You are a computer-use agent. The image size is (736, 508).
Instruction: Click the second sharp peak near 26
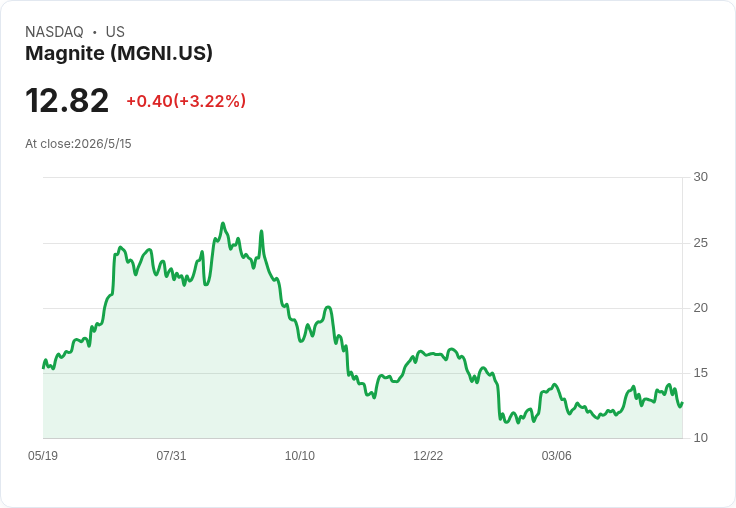[261, 231]
